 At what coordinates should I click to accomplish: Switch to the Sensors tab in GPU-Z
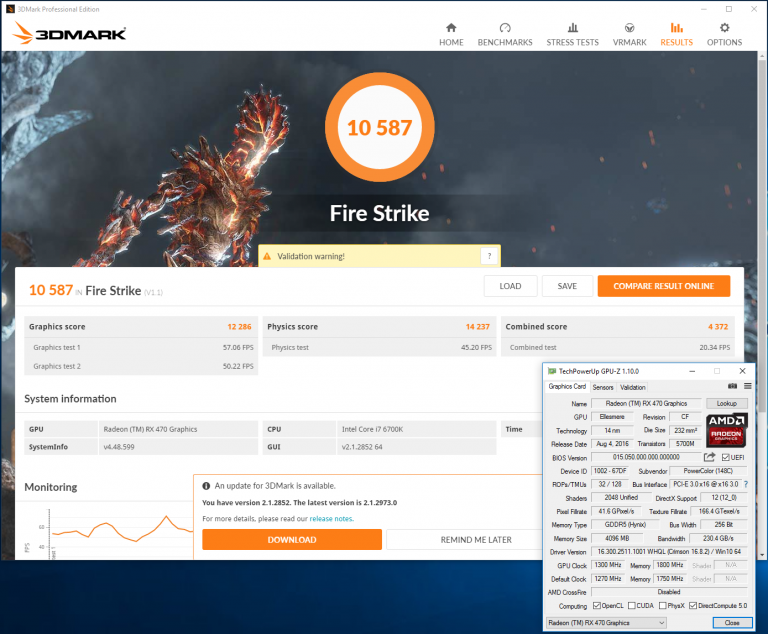(603, 387)
